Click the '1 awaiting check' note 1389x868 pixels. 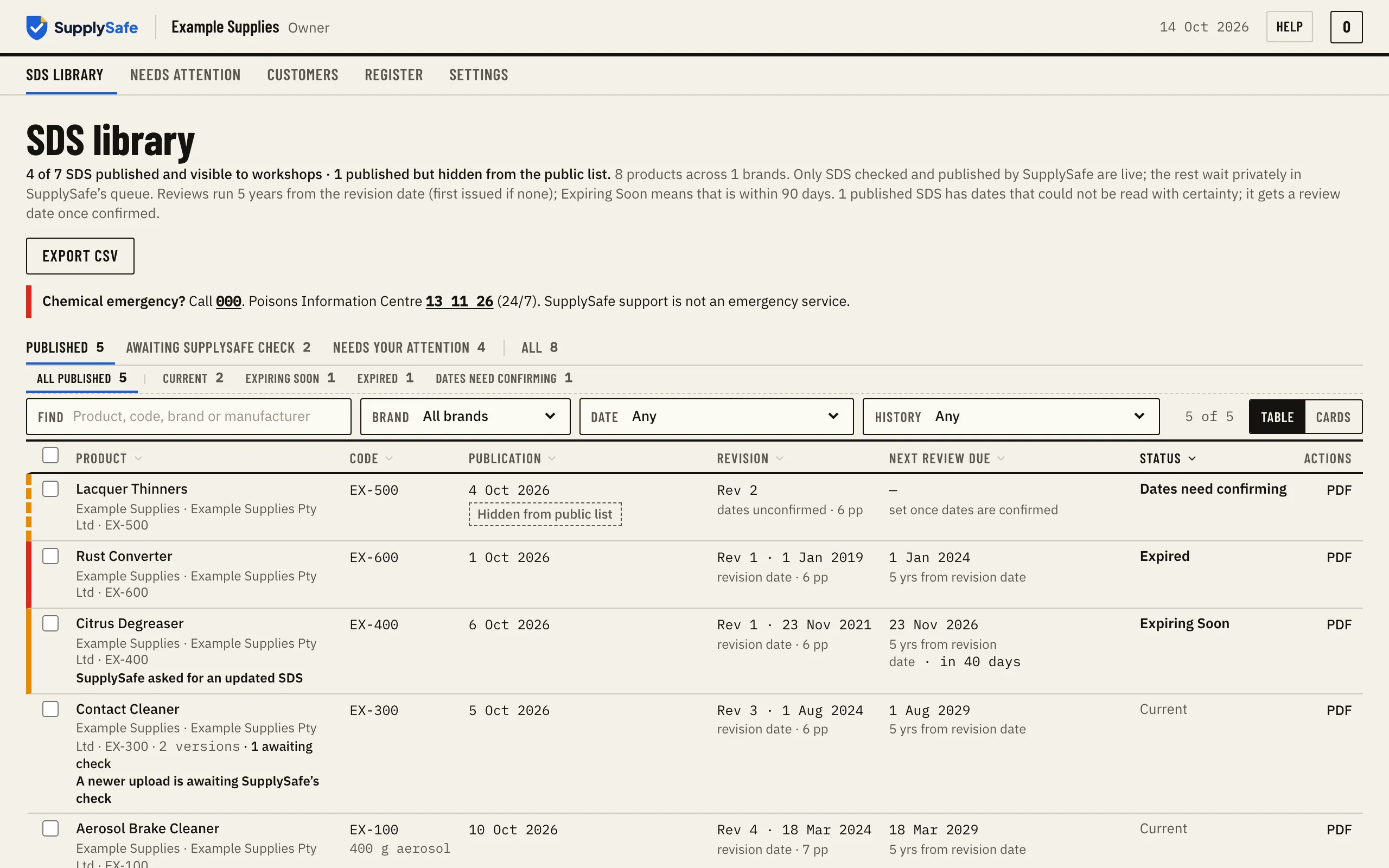[194, 755]
